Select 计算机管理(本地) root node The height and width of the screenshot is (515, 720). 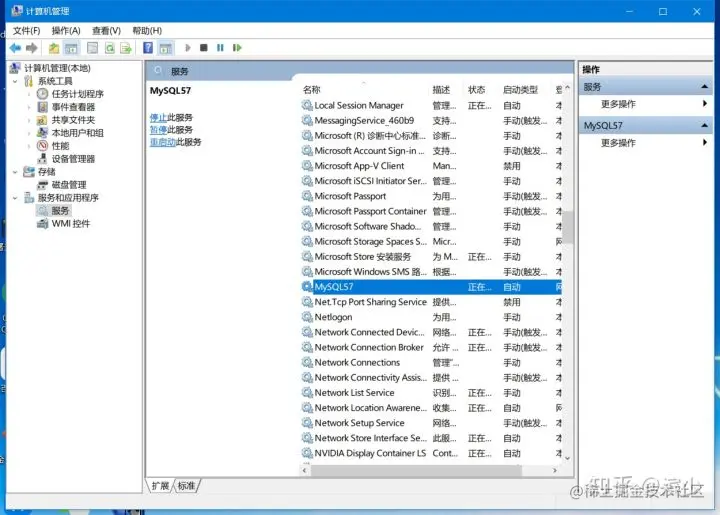click(57, 68)
